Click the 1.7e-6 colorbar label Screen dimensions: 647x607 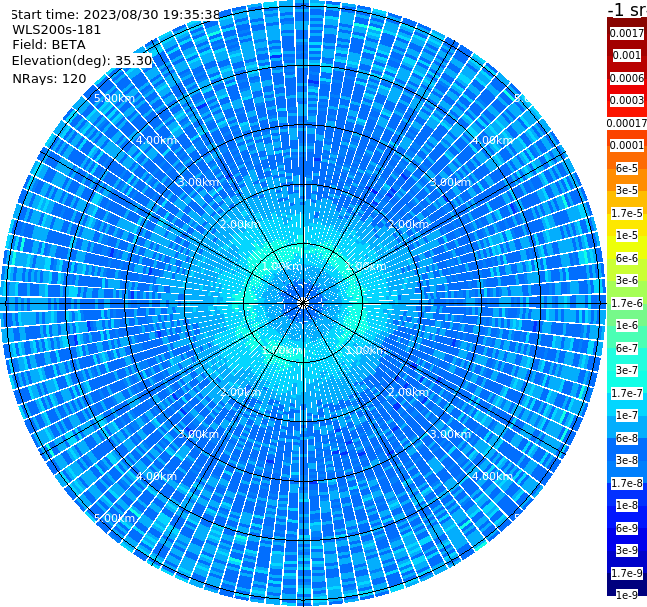click(x=627, y=303)
